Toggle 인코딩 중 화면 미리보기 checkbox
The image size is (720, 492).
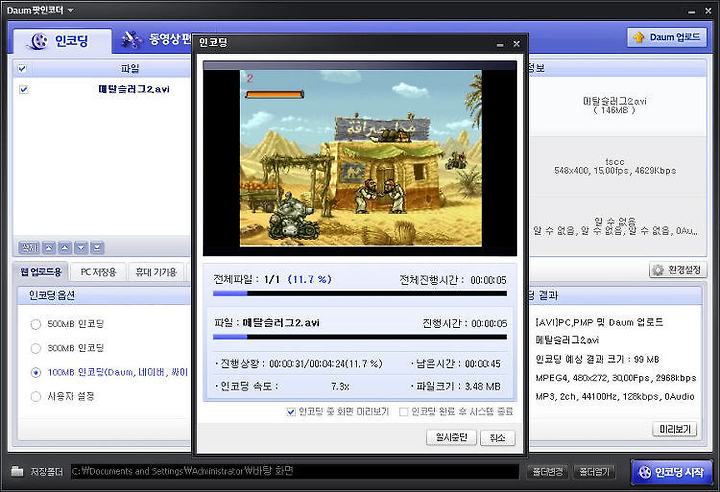tap(291, 412)
